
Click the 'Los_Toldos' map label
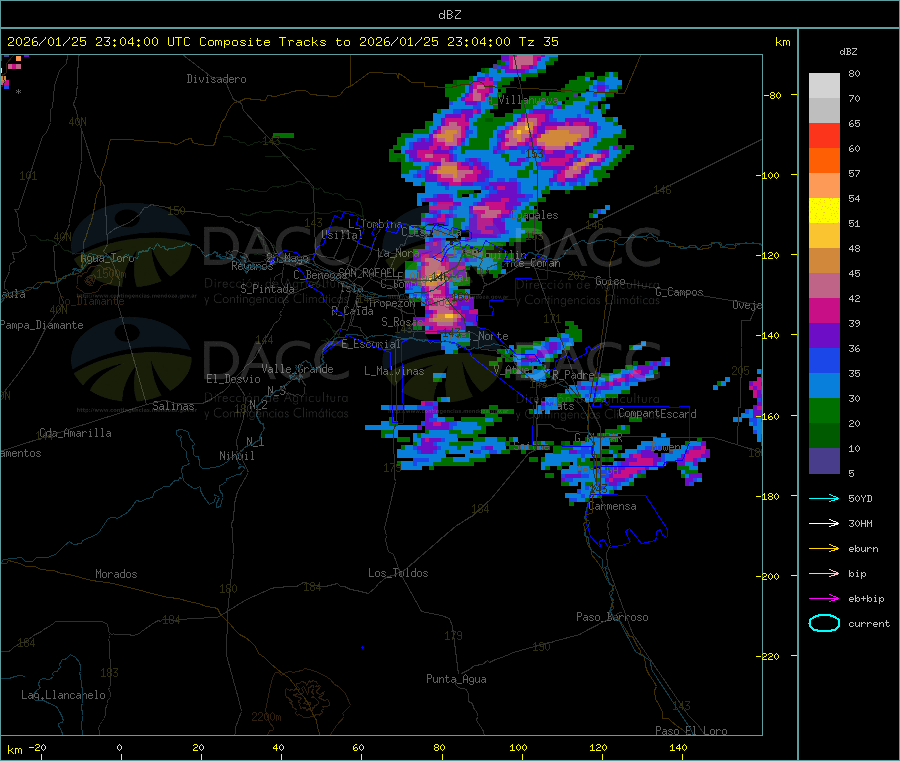pos(398,573)
